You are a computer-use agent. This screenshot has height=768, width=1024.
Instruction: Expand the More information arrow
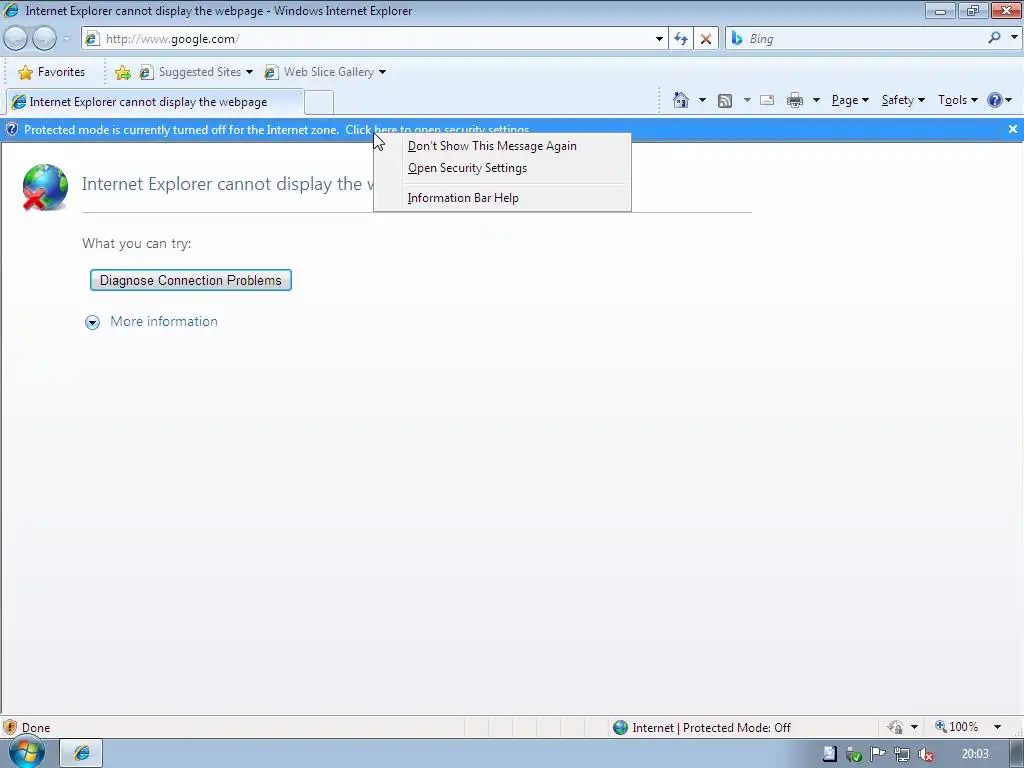(92, 322)
